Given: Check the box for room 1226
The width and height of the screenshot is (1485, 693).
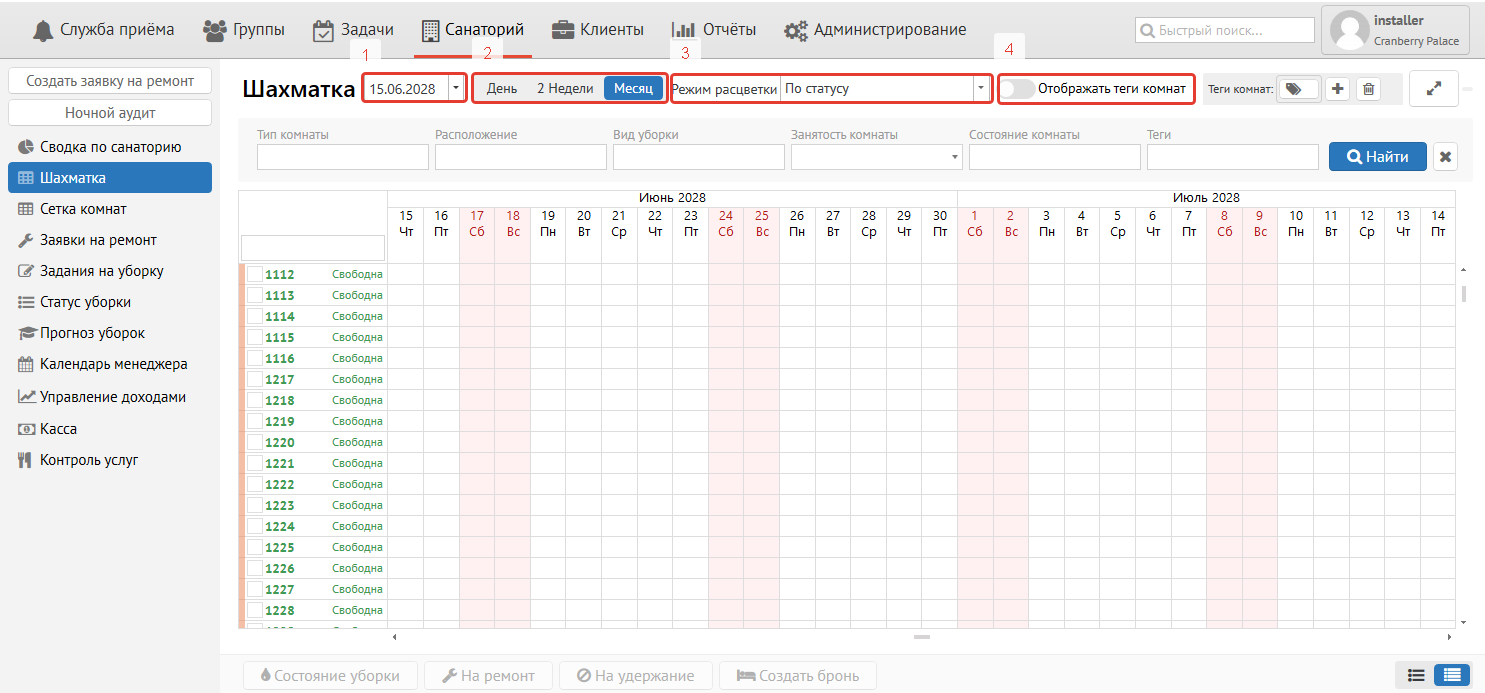Looking at the screenshot, I should 255,568.
